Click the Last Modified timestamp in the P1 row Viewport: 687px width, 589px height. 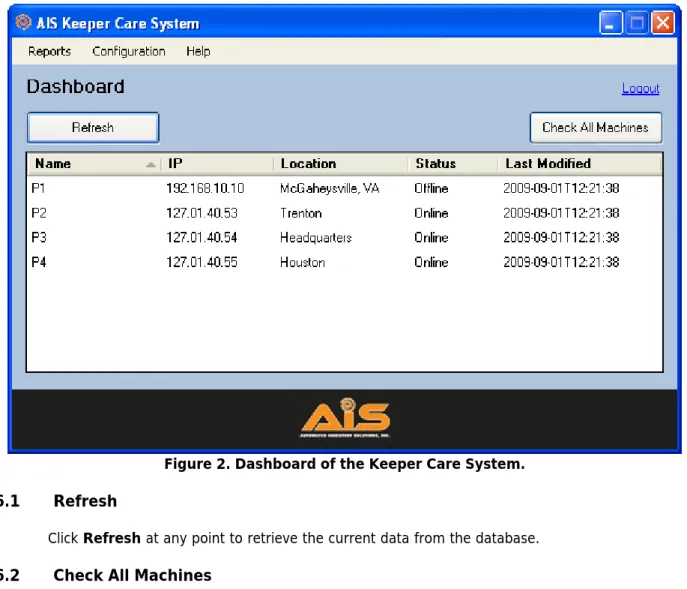[x=561, y=188]
